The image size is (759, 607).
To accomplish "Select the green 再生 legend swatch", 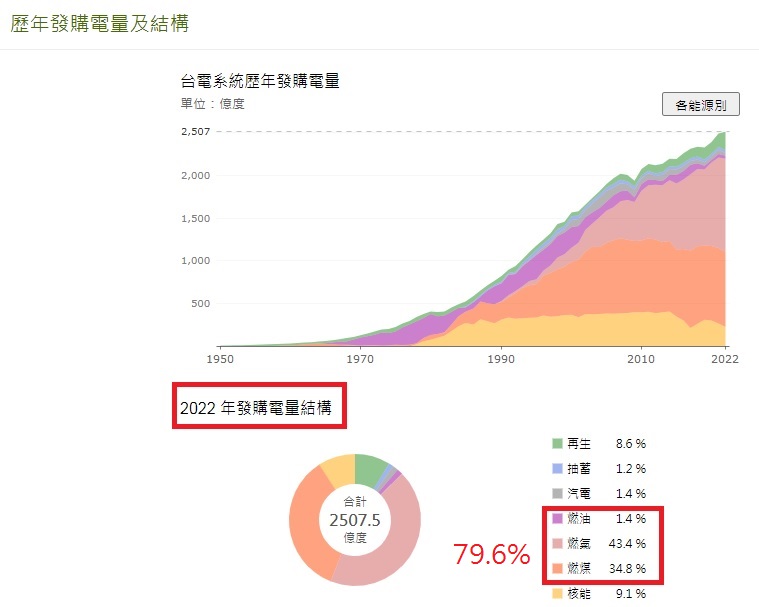I will coord(557,443).
